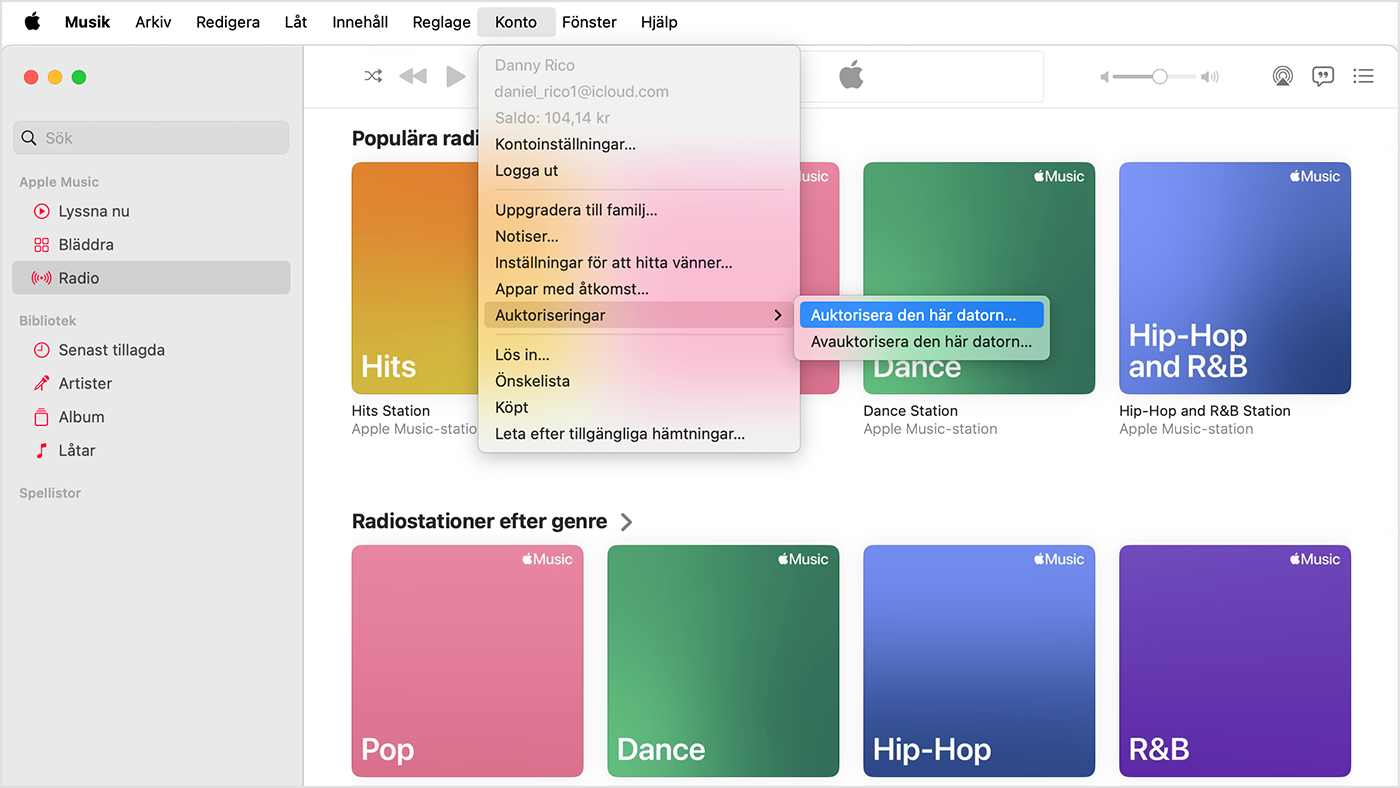Open the Hjälp menu
This screenshot has height=788, width=1400.
point(659,22)
